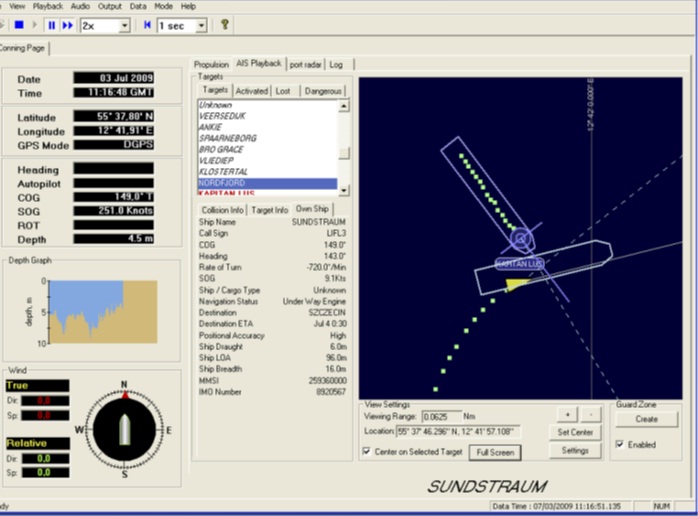Screen dimensions: 698x516
Task: Open the 2x playback speed dropdown
Action: tap(124, 25)
